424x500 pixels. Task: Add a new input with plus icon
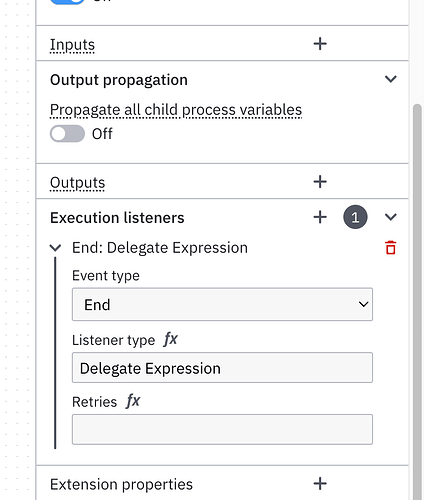coord(320,44)
